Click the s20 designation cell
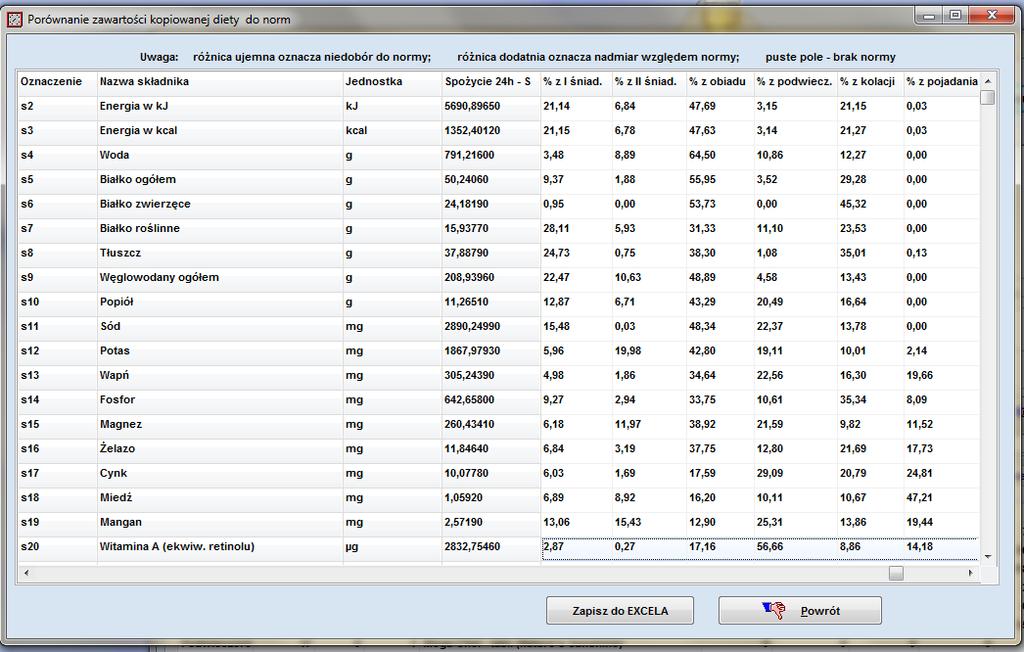 pos(57,547)
